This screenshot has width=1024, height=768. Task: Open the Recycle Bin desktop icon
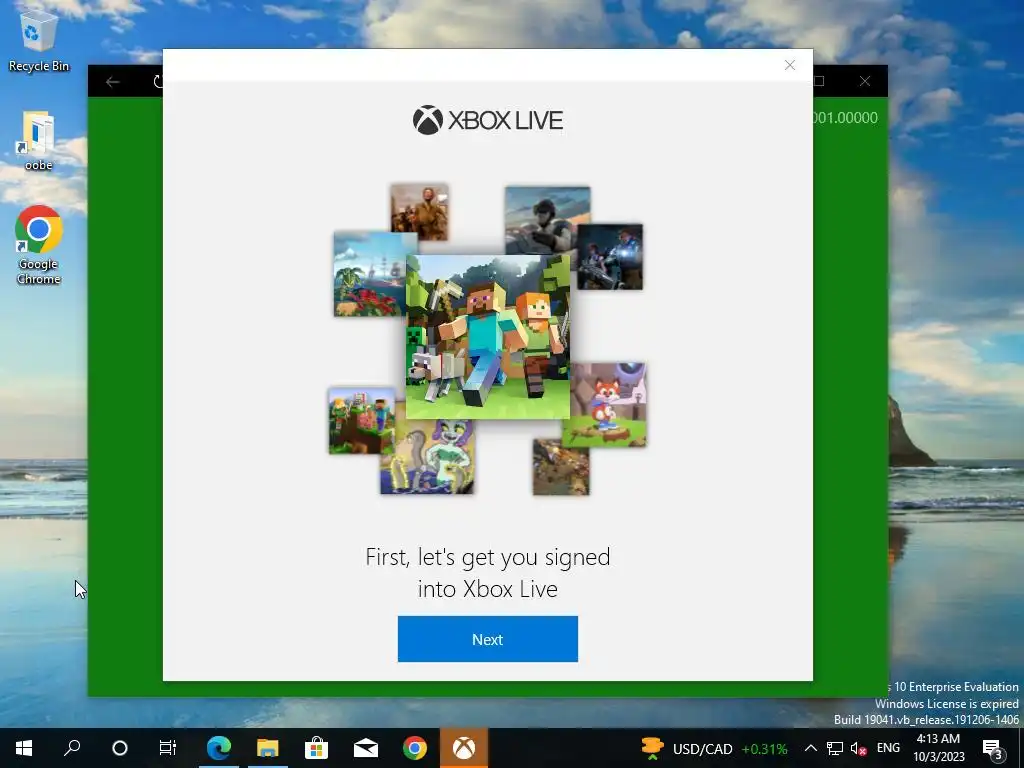(x=39, y=42)
